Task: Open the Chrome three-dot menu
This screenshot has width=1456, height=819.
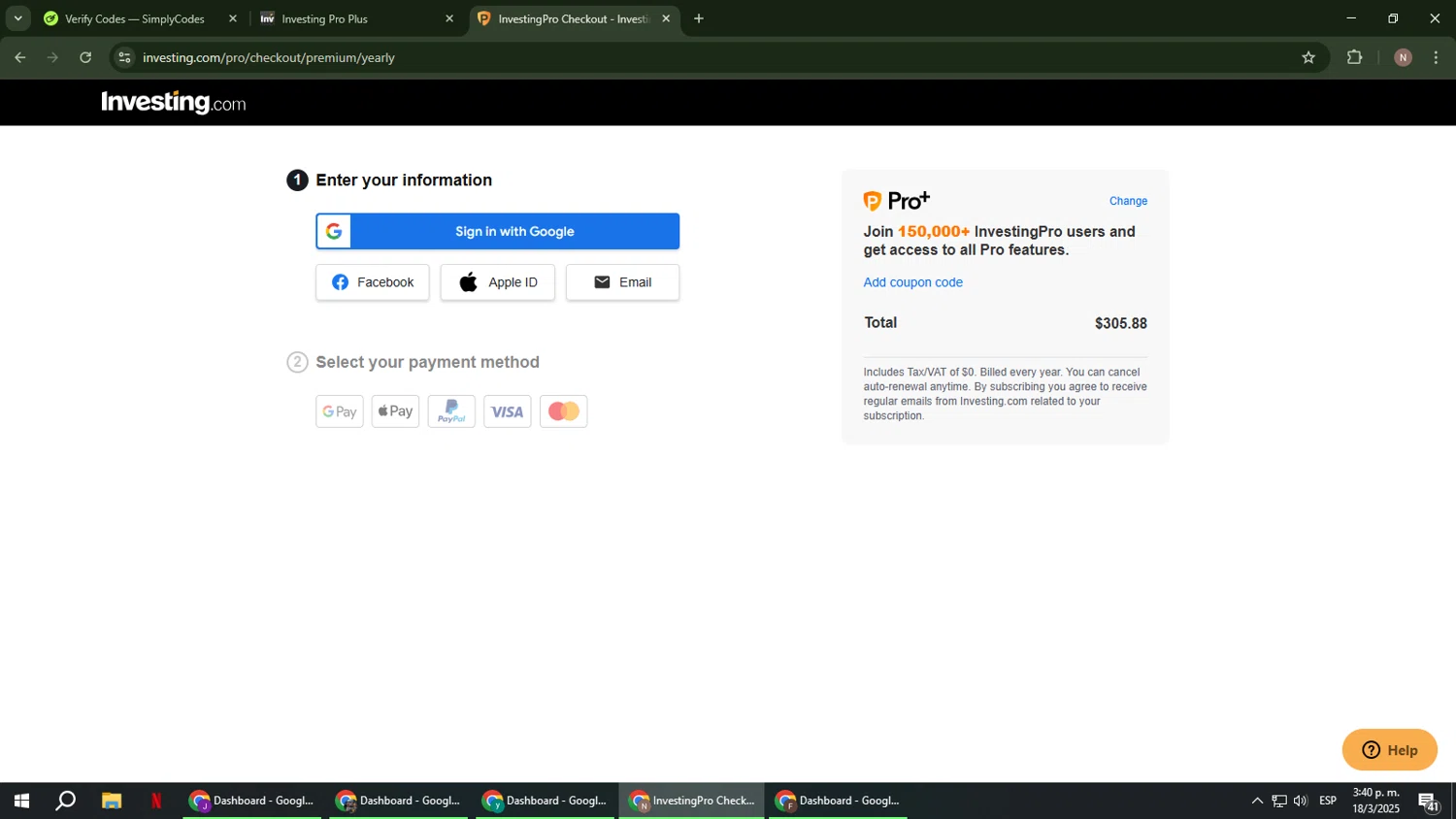Action: pyautogui.click(x=1436, y=58)
